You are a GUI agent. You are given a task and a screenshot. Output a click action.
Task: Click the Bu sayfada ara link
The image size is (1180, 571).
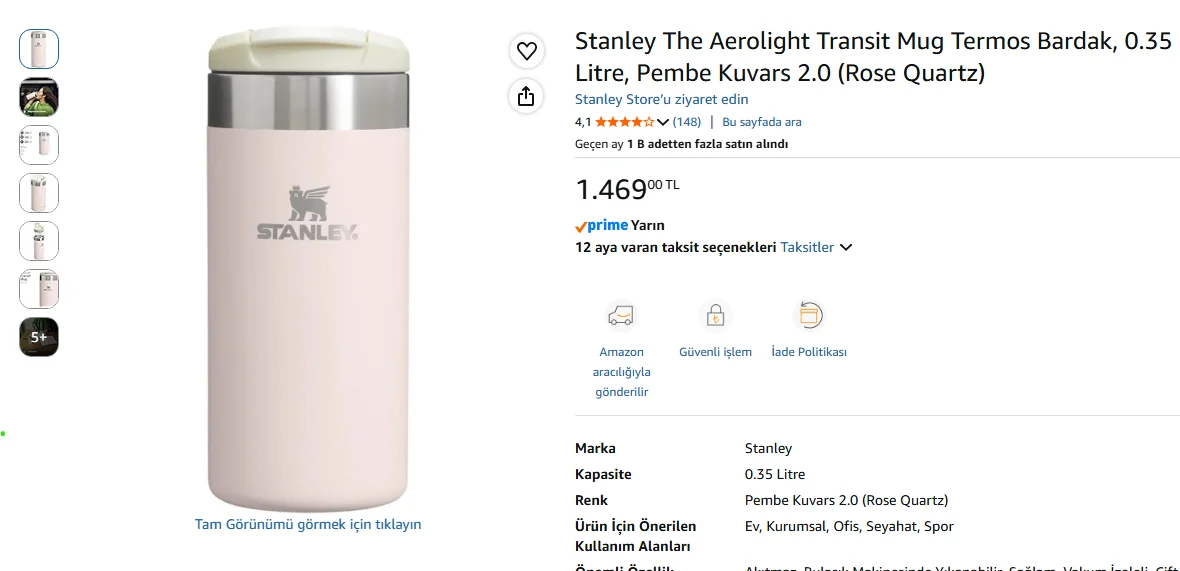point(762,122)
